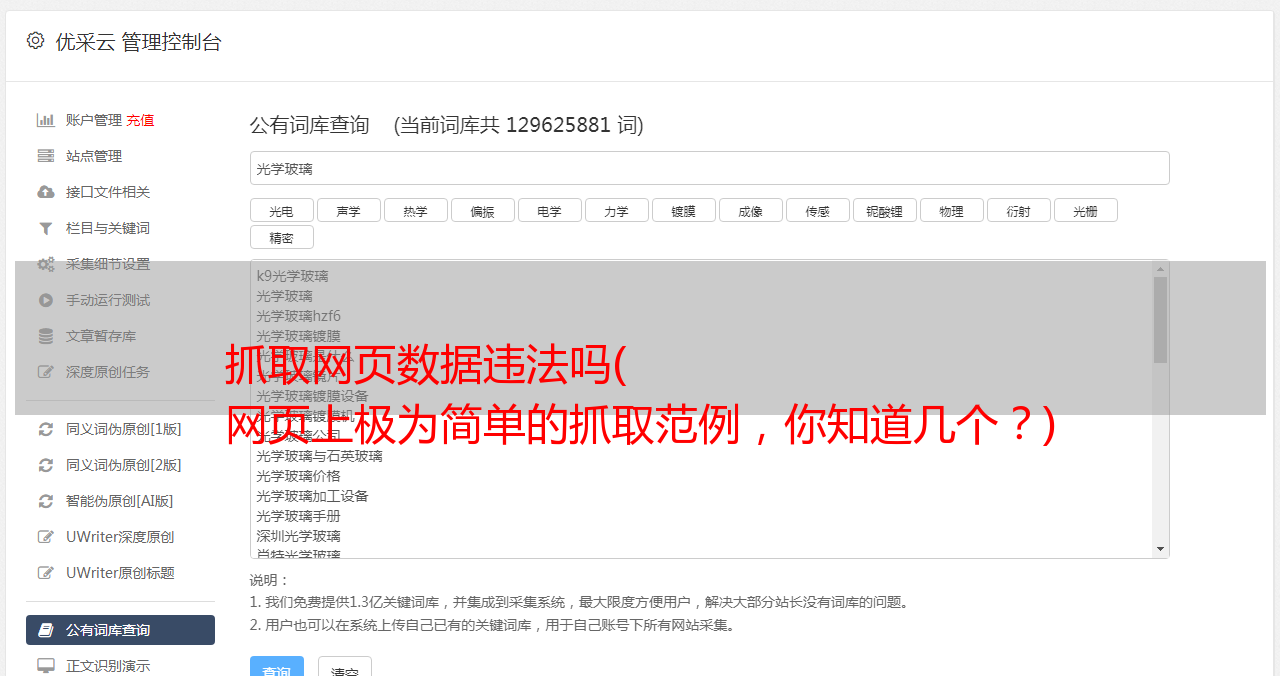The width and height of the screenshot is (1280, 676).
Task: Click the filter funnel icon for 栏目与关键词
Action: click(x=45, y=228)
